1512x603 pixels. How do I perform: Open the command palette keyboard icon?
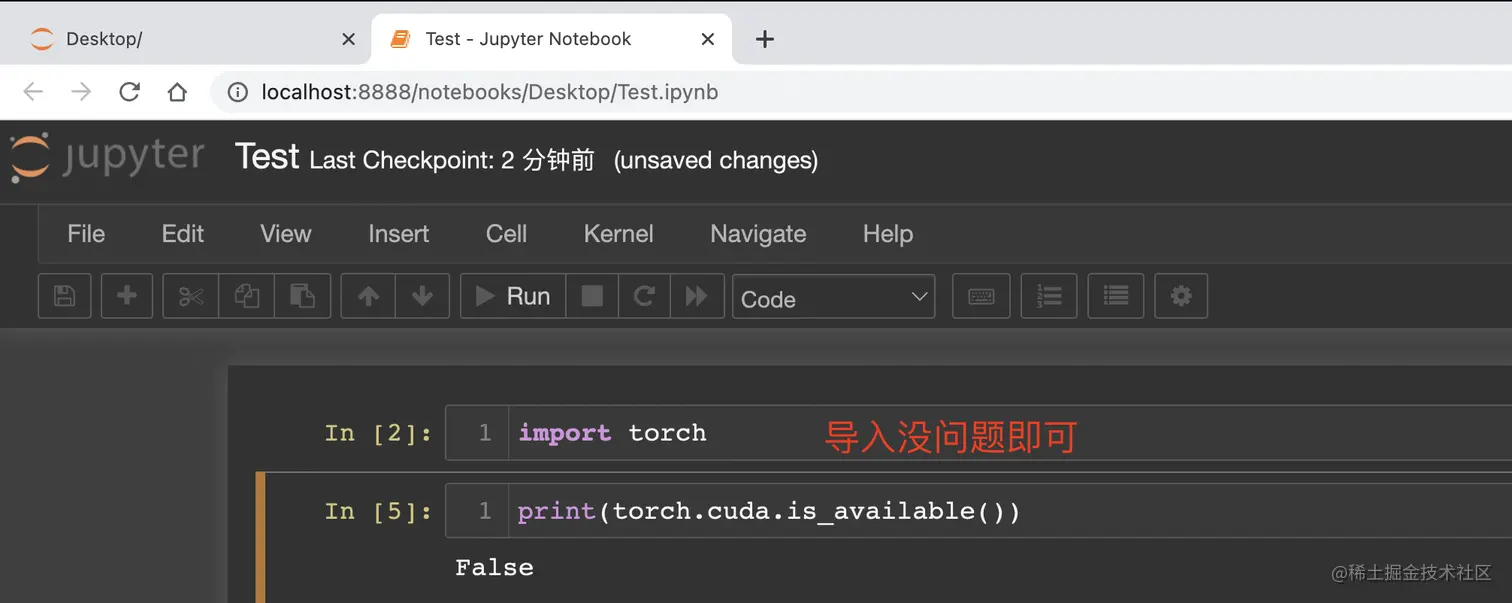(981, 296)
